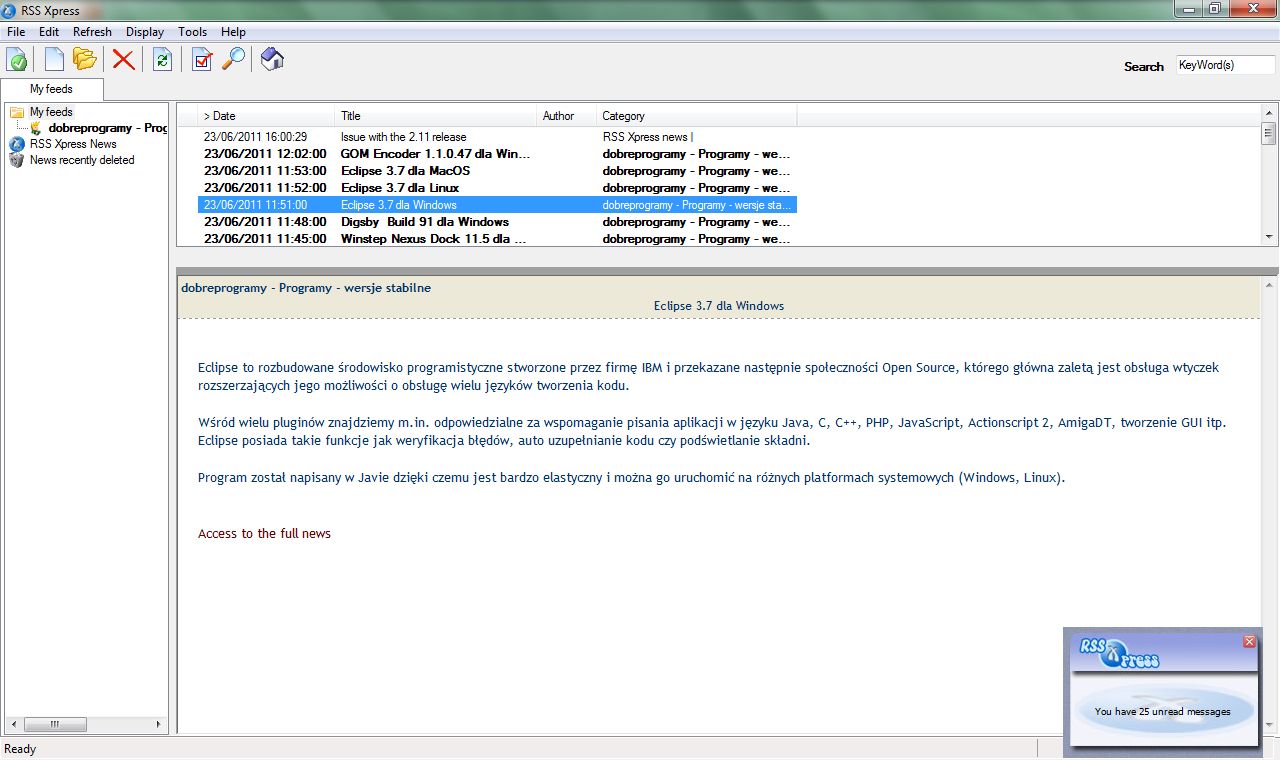Click the red X delete toolbar icon
The width and height of the screenshot is (1280, 760).
[123, 60]
